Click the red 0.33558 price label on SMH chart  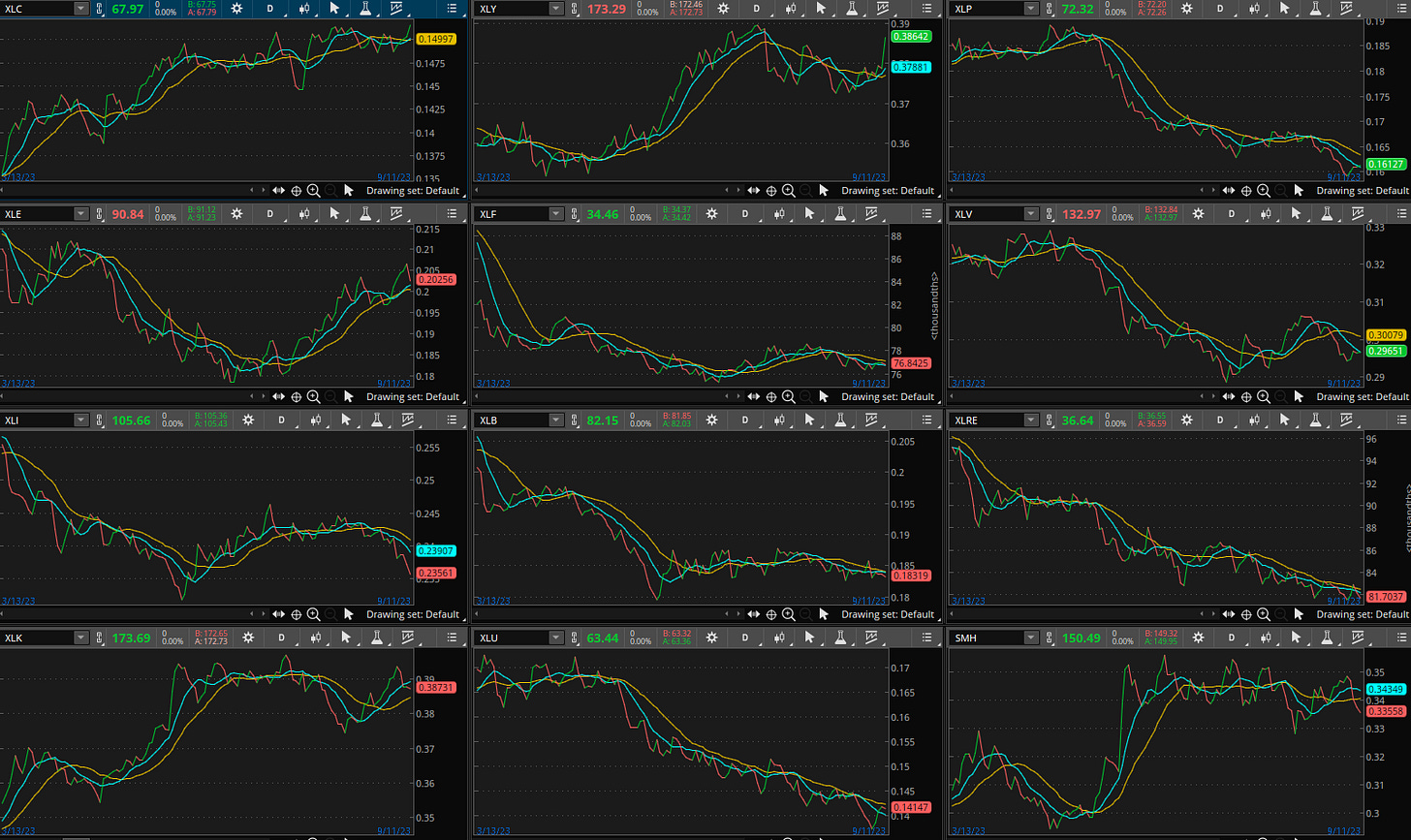pos(1385,710)
